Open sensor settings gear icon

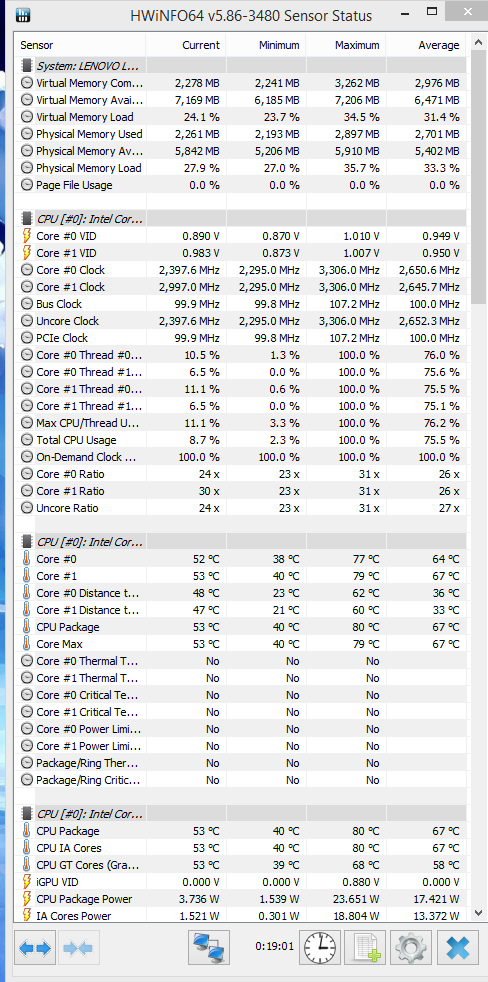click(x=412, y=948)
